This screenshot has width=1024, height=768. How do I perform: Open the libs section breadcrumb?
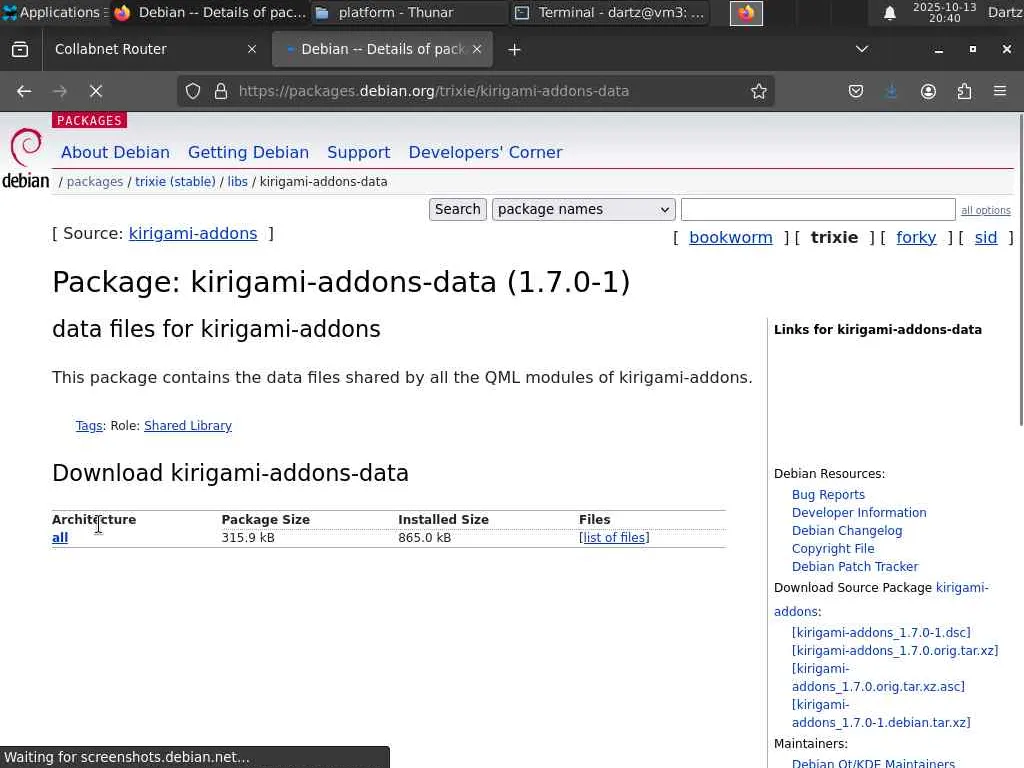coord(238,182)
